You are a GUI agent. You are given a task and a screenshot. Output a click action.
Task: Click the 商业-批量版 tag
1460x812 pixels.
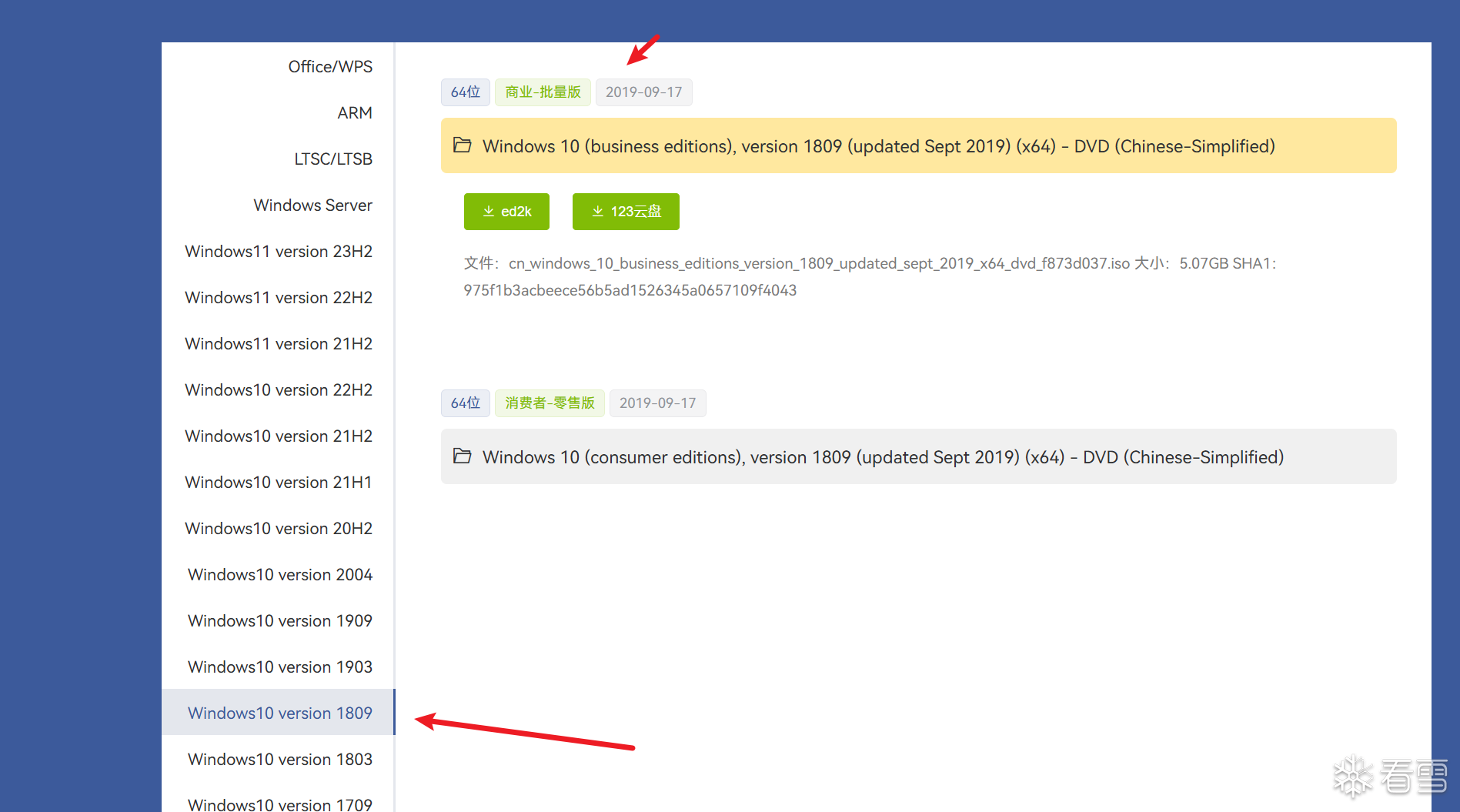click(x=543, y=92)
